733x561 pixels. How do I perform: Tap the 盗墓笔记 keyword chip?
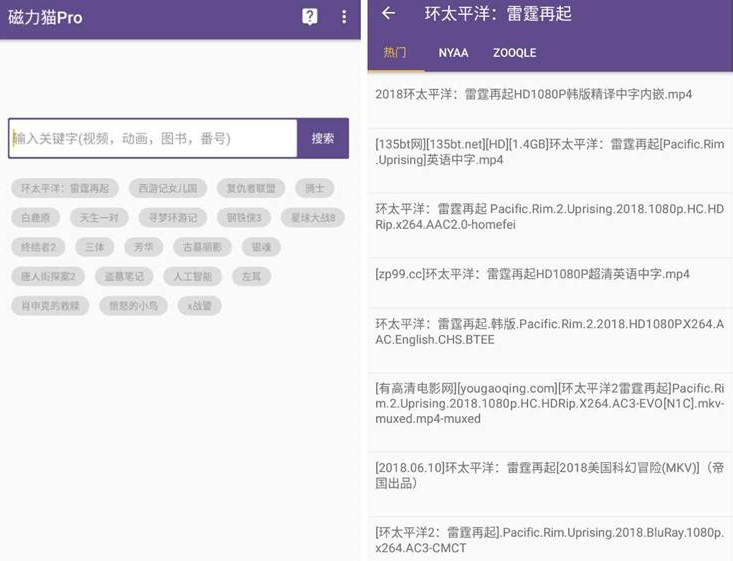pyautogui.click(x=124, y=276)
